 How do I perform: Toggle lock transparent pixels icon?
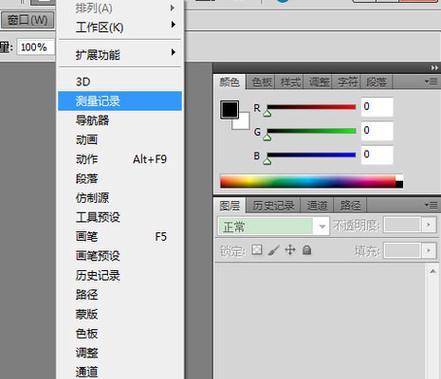[x=257, y=250]
